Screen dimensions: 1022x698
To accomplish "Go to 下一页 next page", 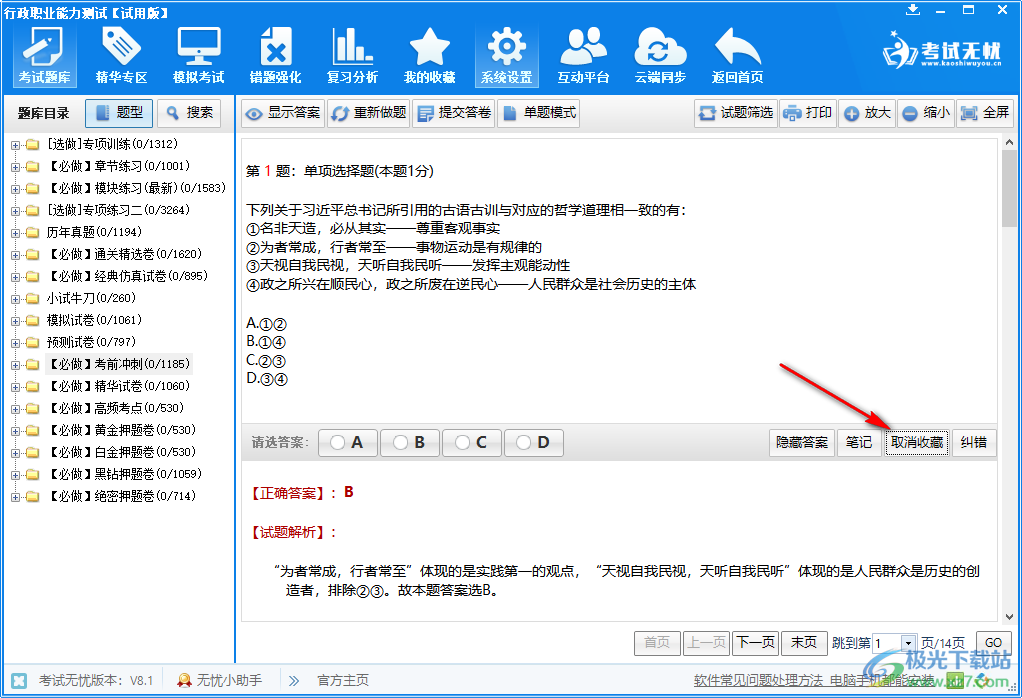I will (x=755, y=642).
